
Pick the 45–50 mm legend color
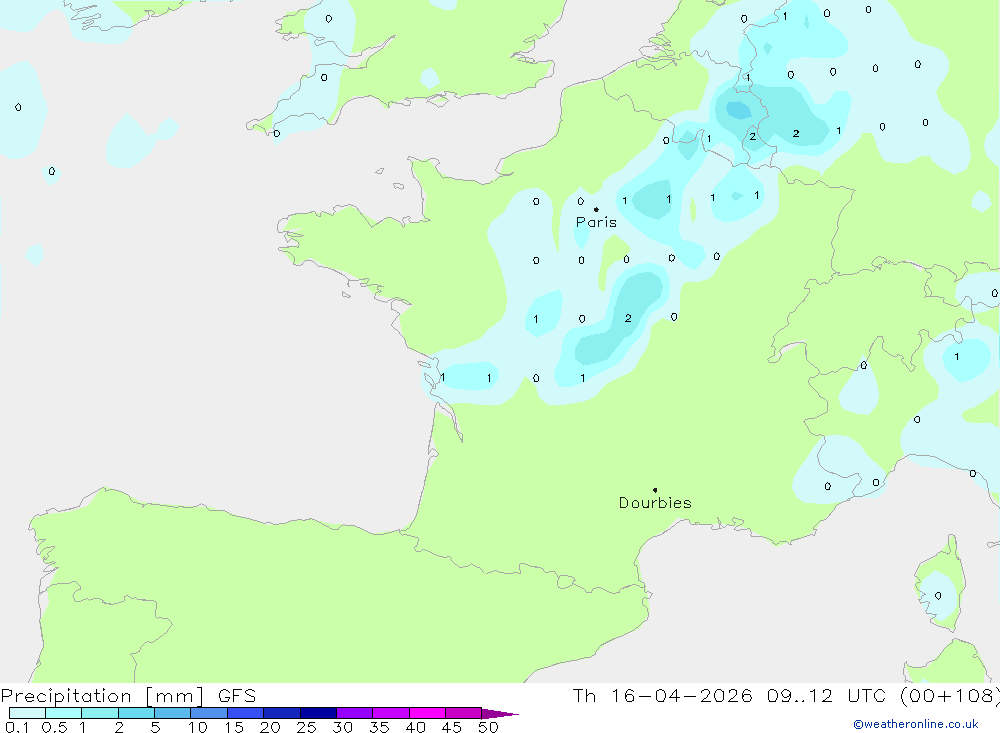pos(464,713)
